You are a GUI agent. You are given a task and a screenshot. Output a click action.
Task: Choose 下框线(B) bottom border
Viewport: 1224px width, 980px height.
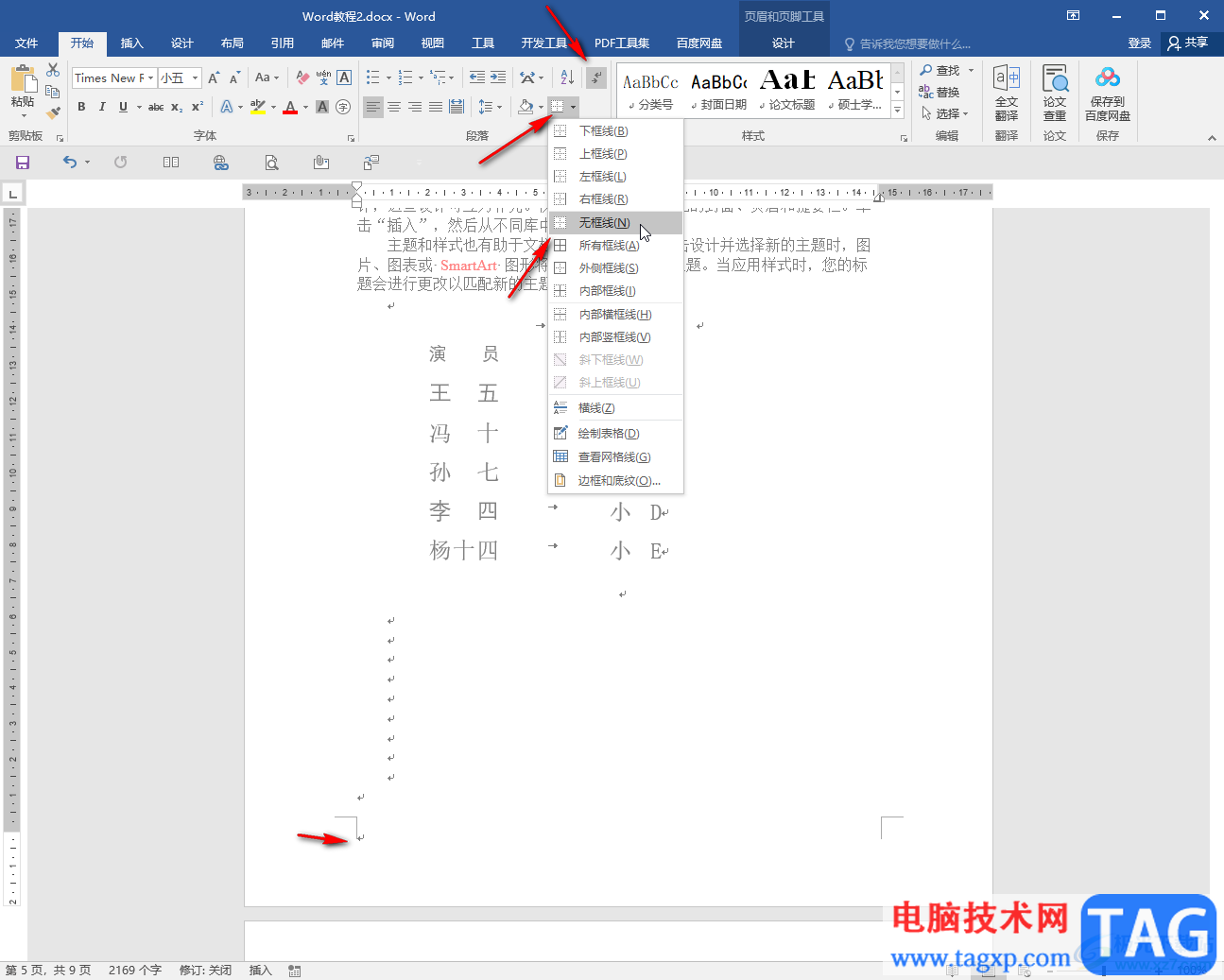click(615, 131)
